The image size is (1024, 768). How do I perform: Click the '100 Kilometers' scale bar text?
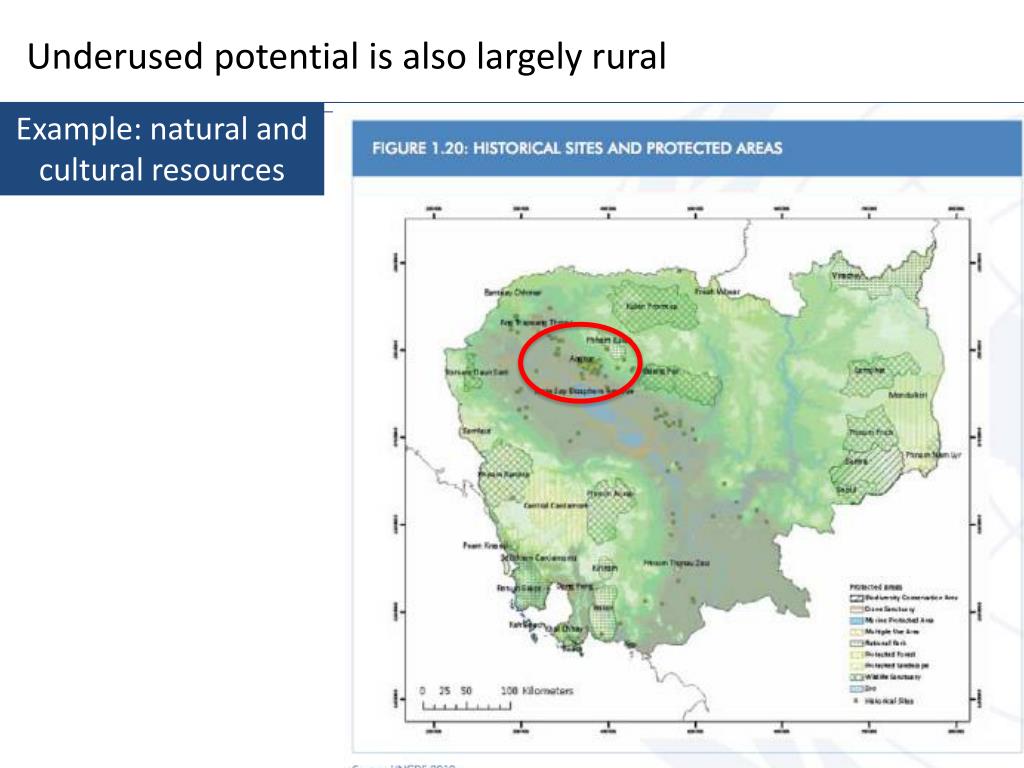click(x=537, y=690)
